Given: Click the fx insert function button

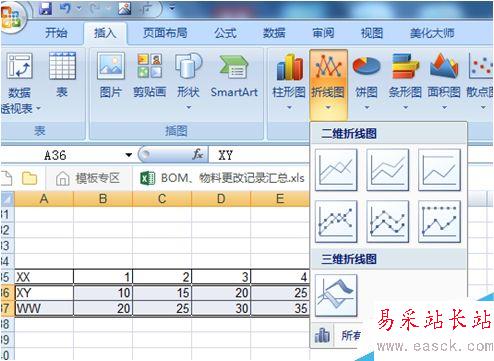Looking at the screenshot, I should point(198,154).
